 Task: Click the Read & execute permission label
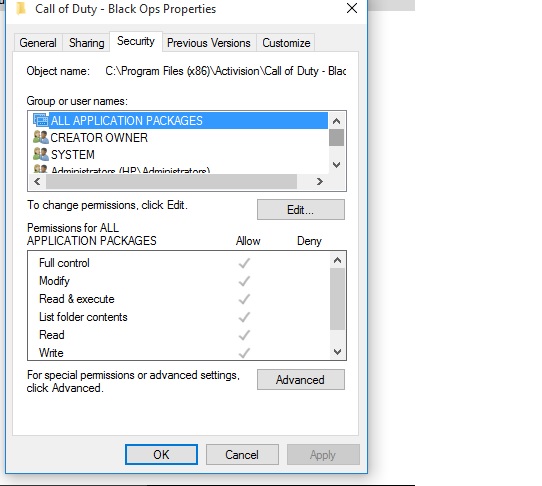pos(77,299)
